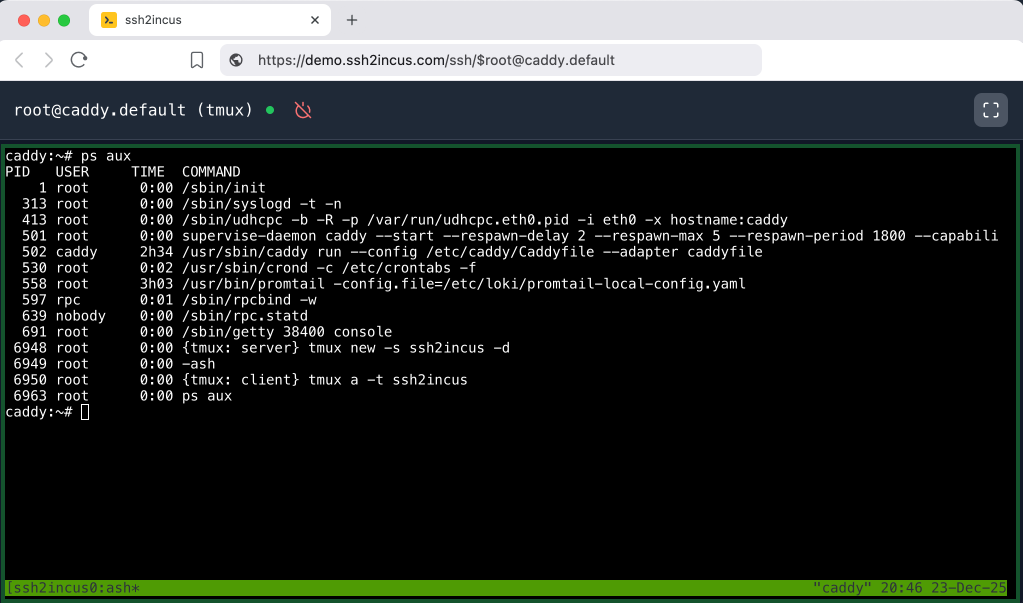Focus the terminal prompt after ps aux output

coord(84,411)
